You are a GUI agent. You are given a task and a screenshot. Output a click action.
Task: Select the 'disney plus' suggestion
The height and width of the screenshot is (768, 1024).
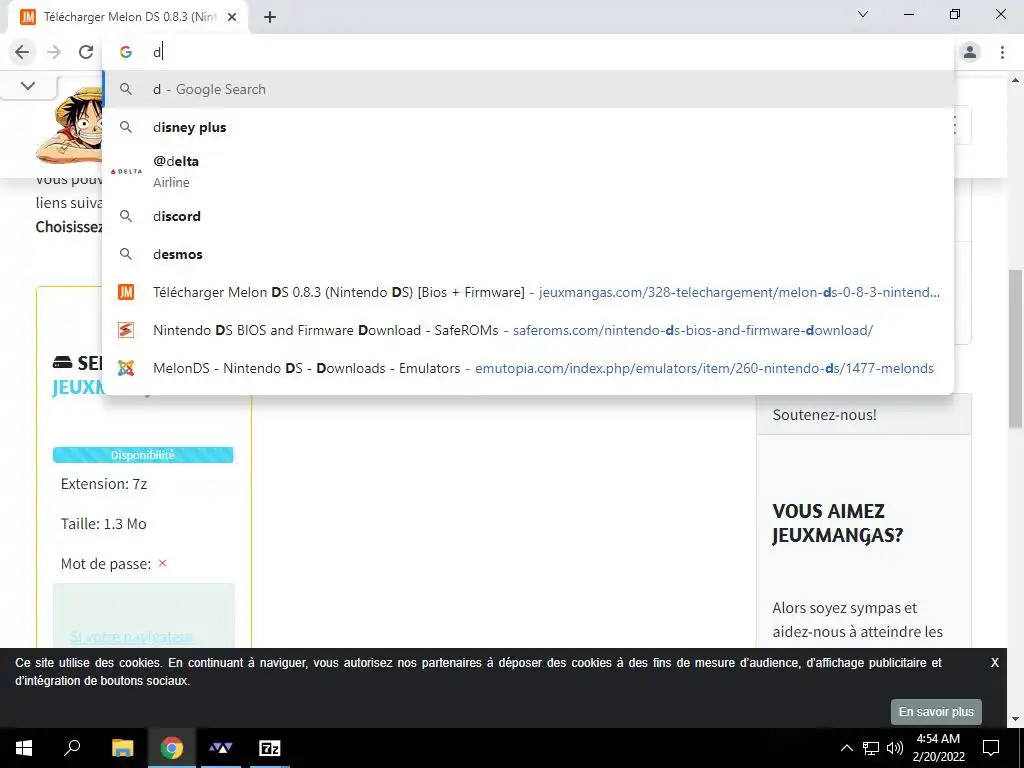528,127
